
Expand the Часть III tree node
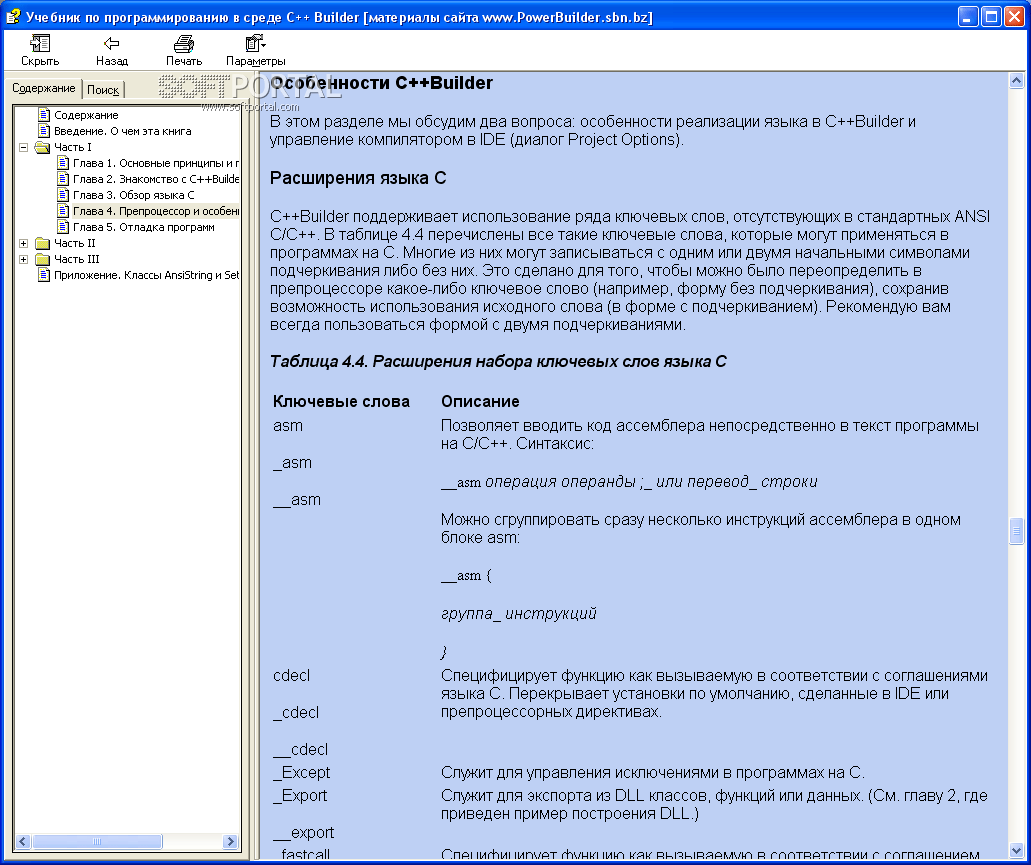(x=24, y=259)
